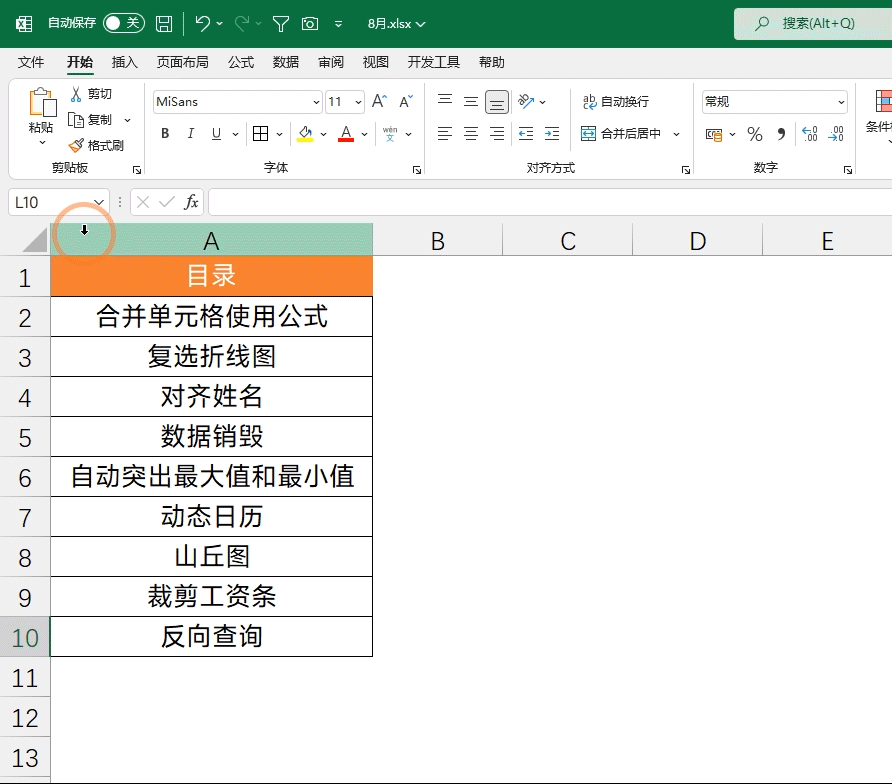Click the Cut (剪切) scissors
This screenshot has width=892, height=784.
point(90,94)
